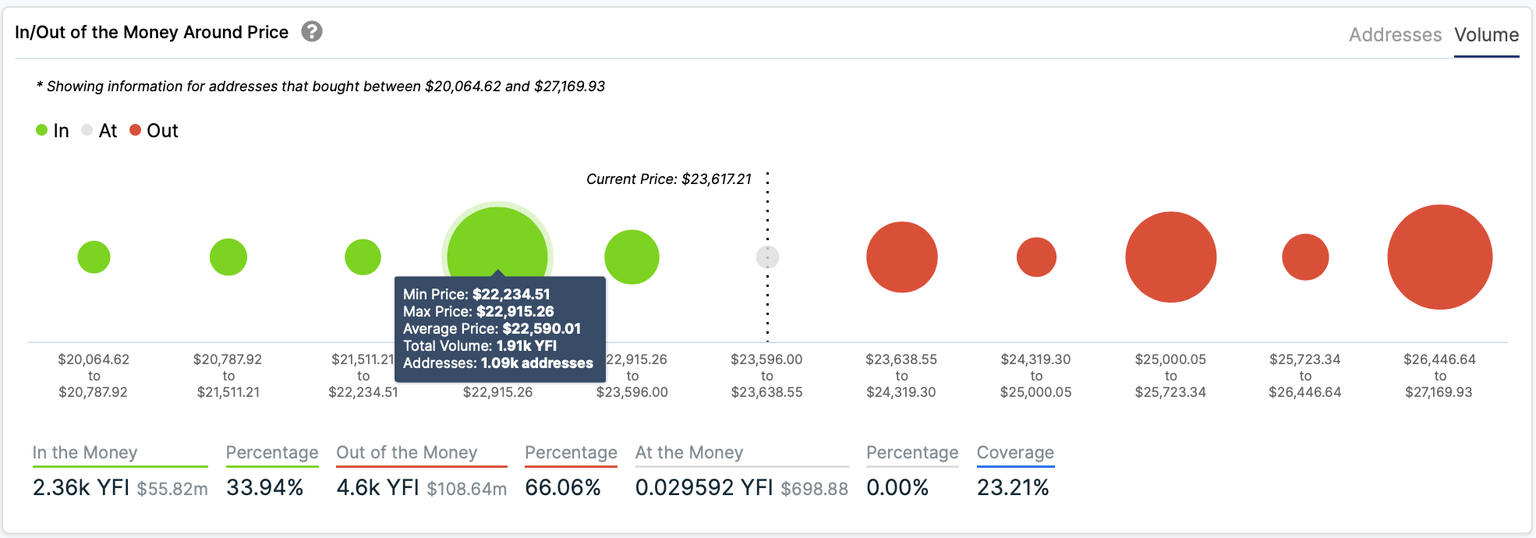The height and width of the screenshot is (538, 1536).
Task: Click the small gray At the Money bubble
Action: coord(767,257)
